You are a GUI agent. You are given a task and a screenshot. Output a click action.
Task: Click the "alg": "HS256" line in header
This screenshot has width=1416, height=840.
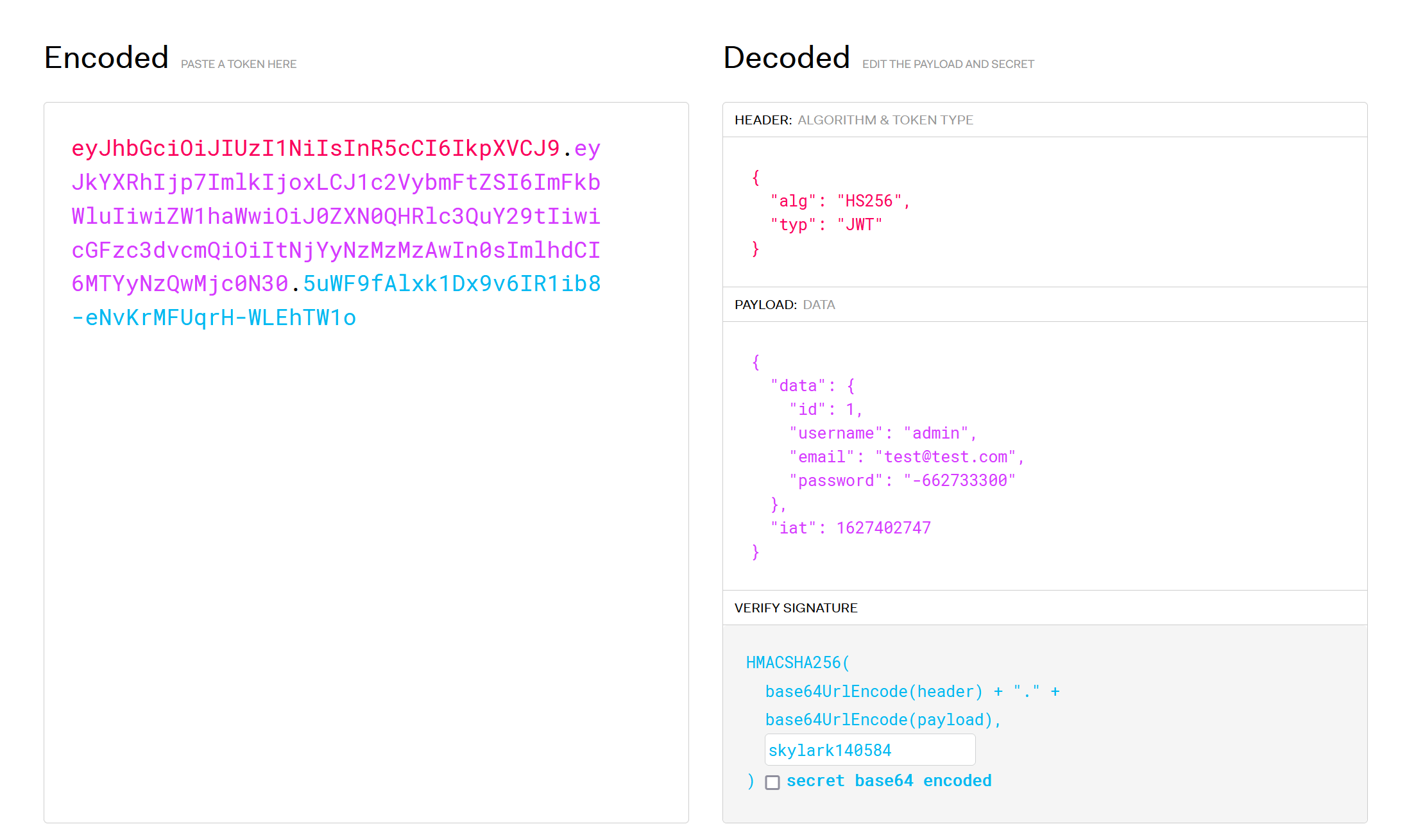click(839, 201)
